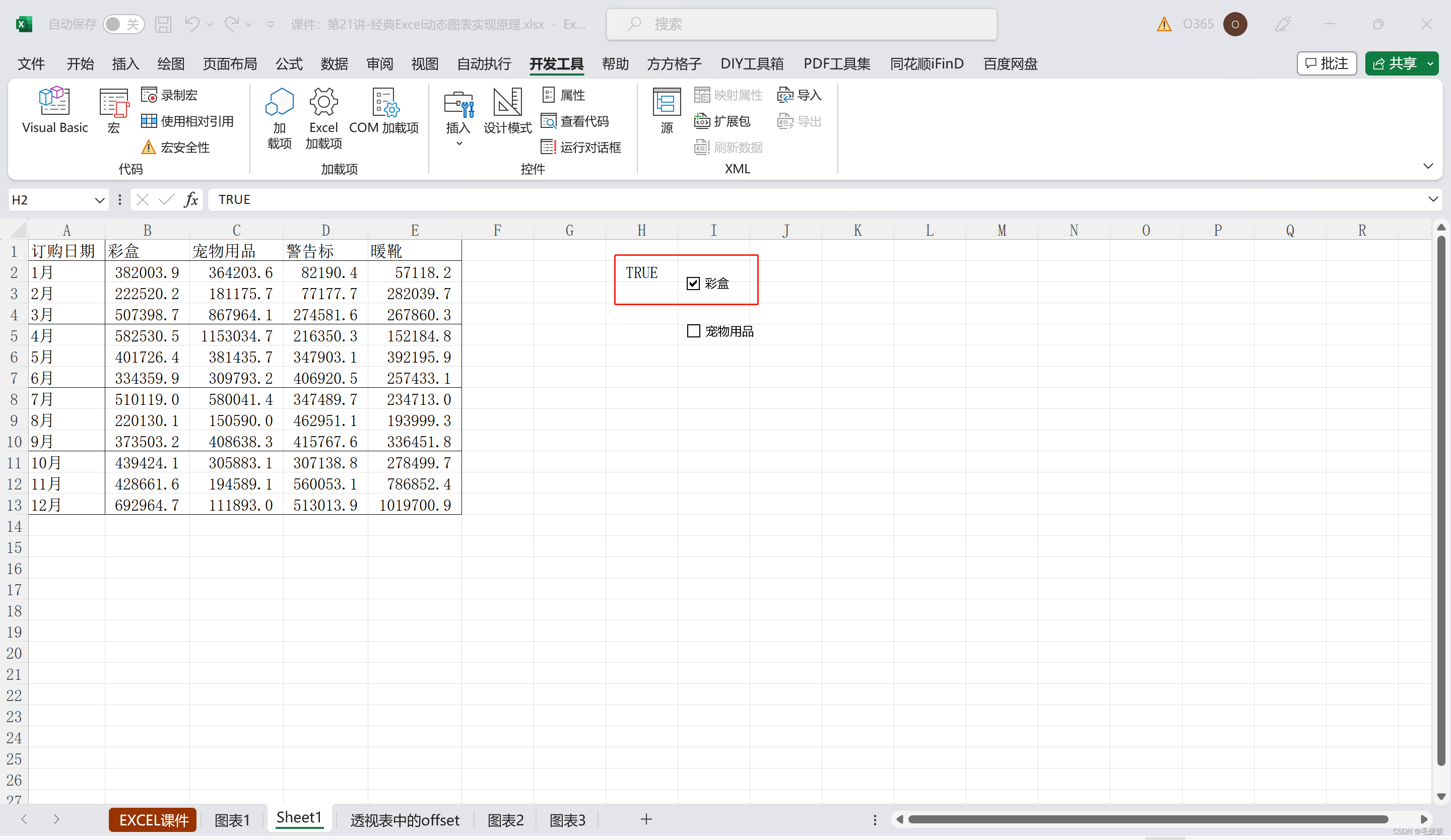Open the Insert controls (插入) menu
1451x840 pixels.
[459, 117]
